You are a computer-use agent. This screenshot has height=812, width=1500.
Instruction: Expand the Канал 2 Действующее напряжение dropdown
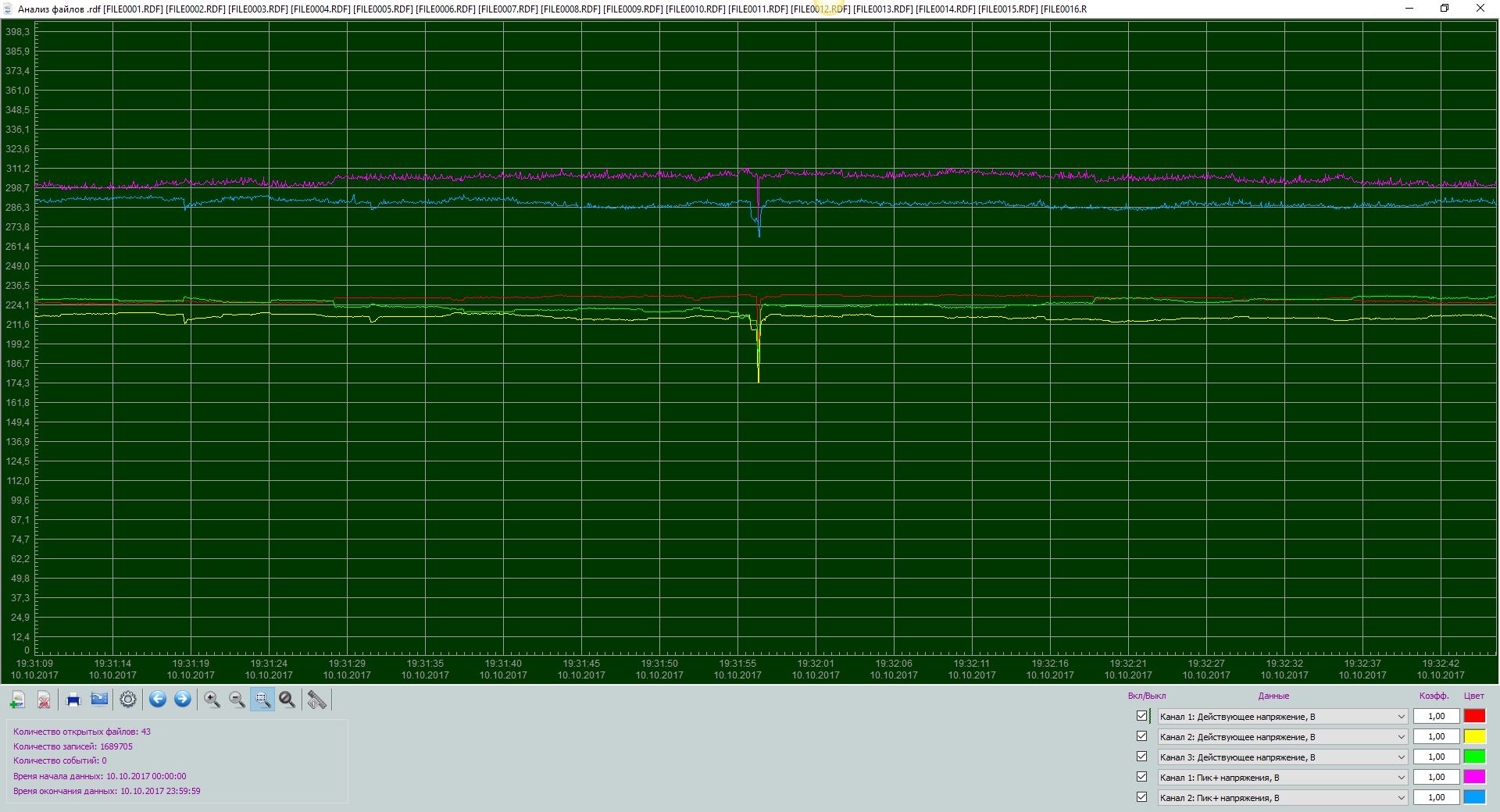(1283, 736)
